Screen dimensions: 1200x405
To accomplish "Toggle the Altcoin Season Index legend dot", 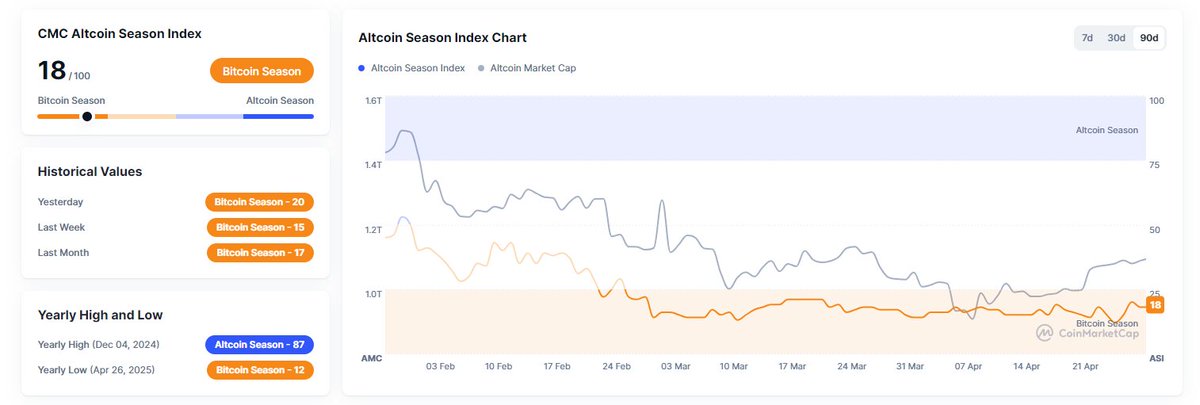I will [362, 68].
